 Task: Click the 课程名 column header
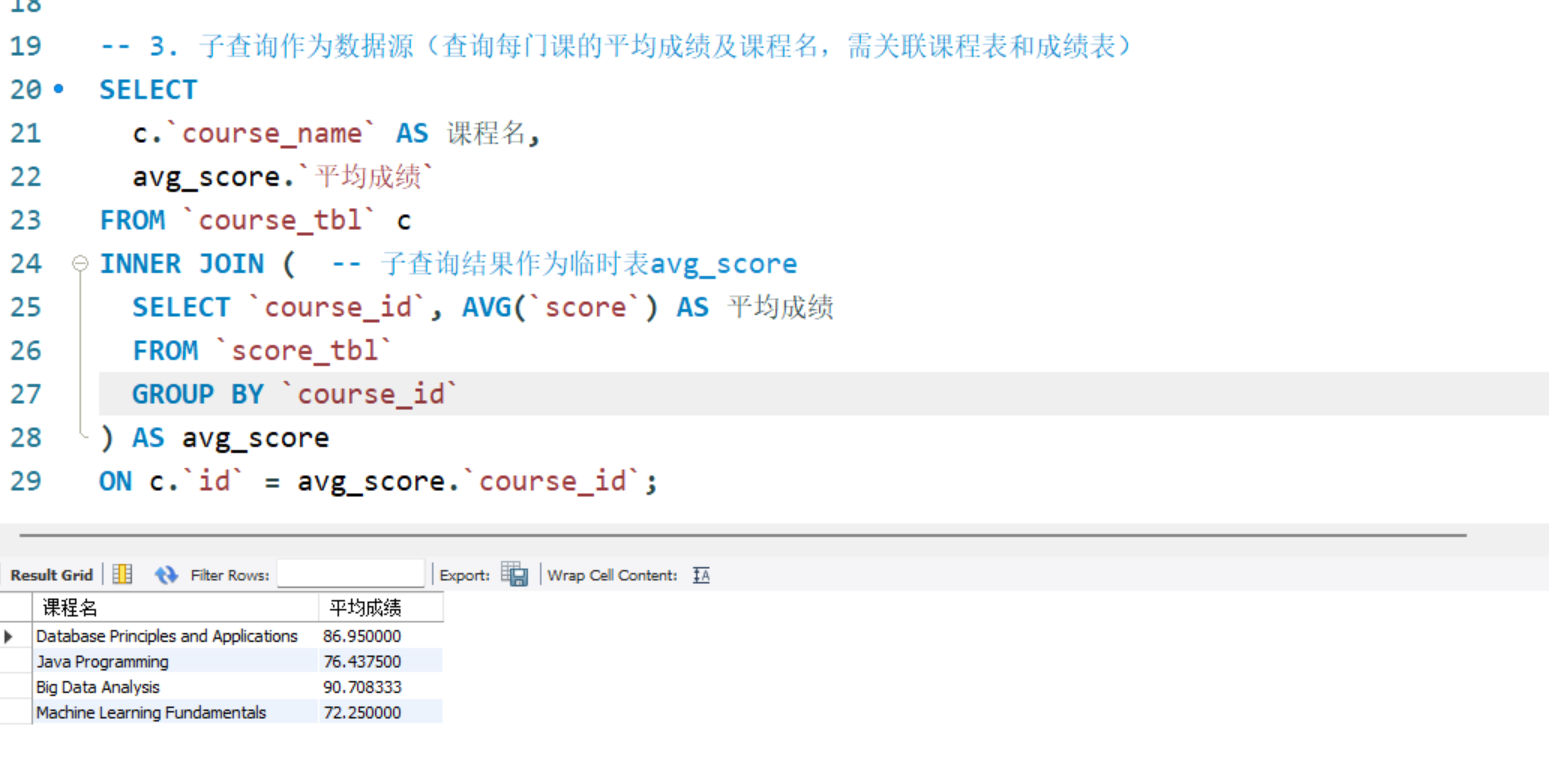click(175, 607)
